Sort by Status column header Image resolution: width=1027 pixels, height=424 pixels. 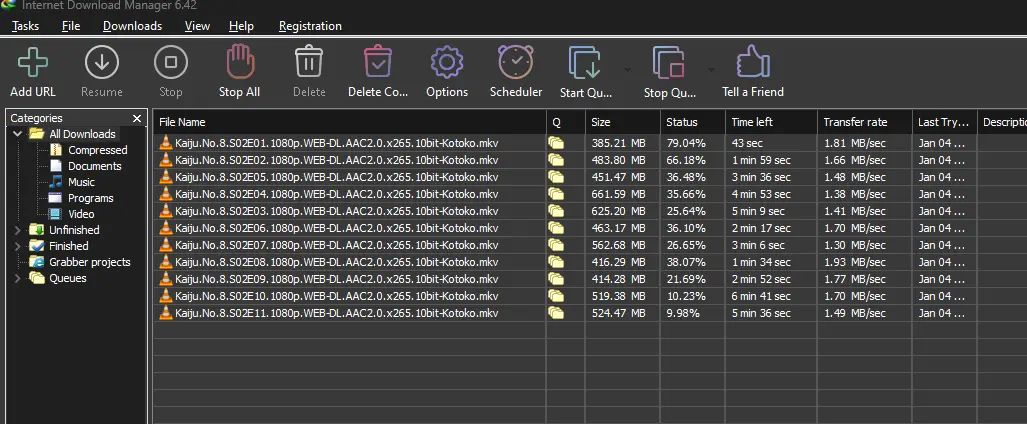[x=693, y=122]
